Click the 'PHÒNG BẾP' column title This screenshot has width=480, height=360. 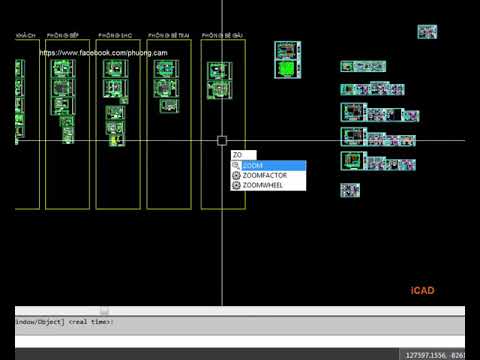63,35
